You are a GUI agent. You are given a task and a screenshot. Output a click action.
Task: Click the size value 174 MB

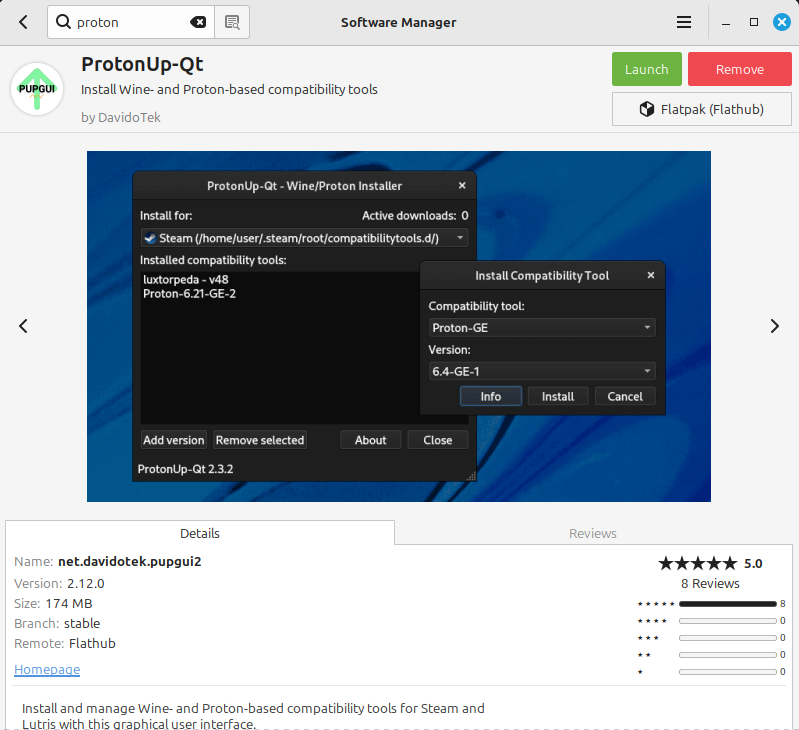69,603
